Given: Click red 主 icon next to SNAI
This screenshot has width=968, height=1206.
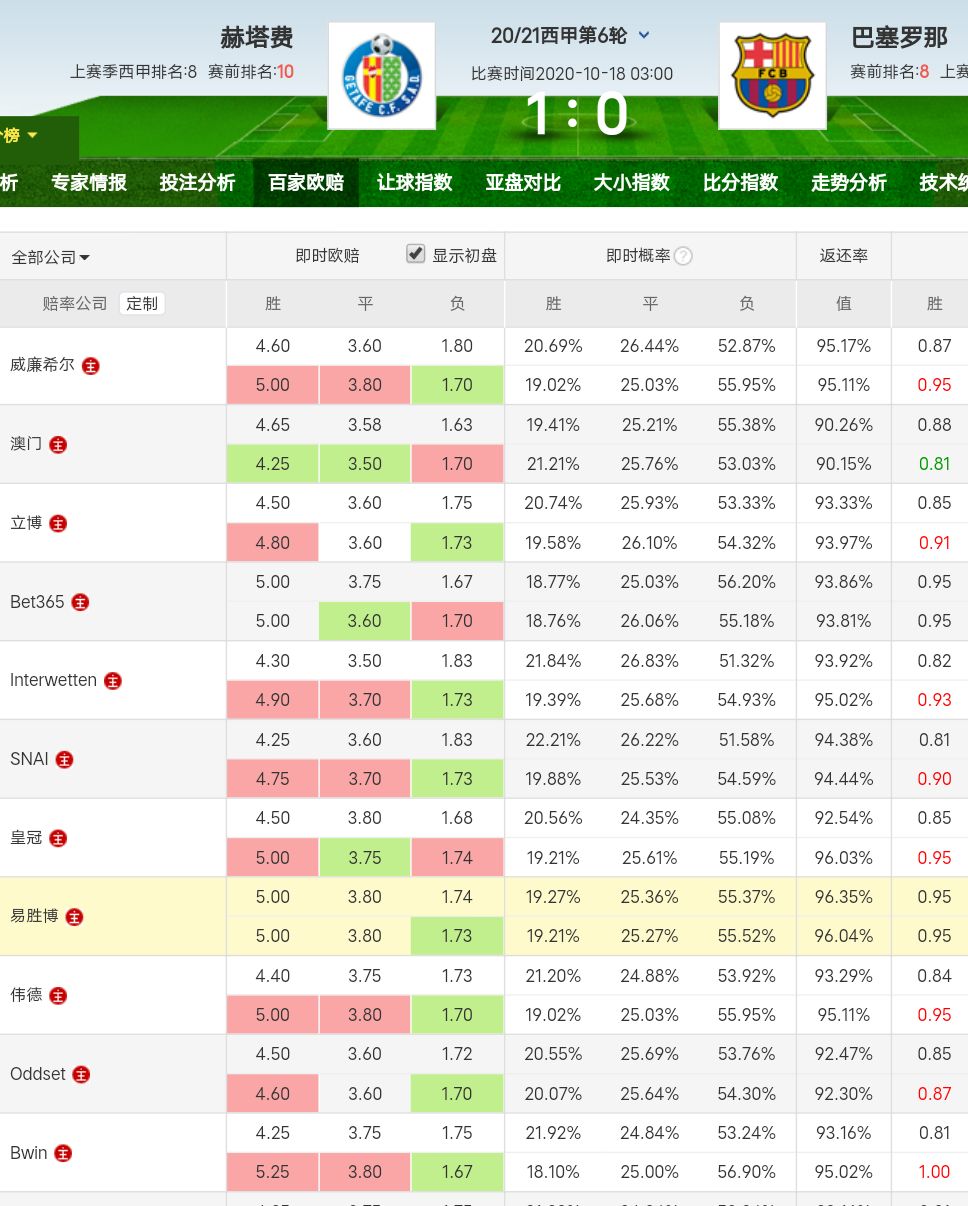Looking at the screenshot, I should click(x=64, y=760).
